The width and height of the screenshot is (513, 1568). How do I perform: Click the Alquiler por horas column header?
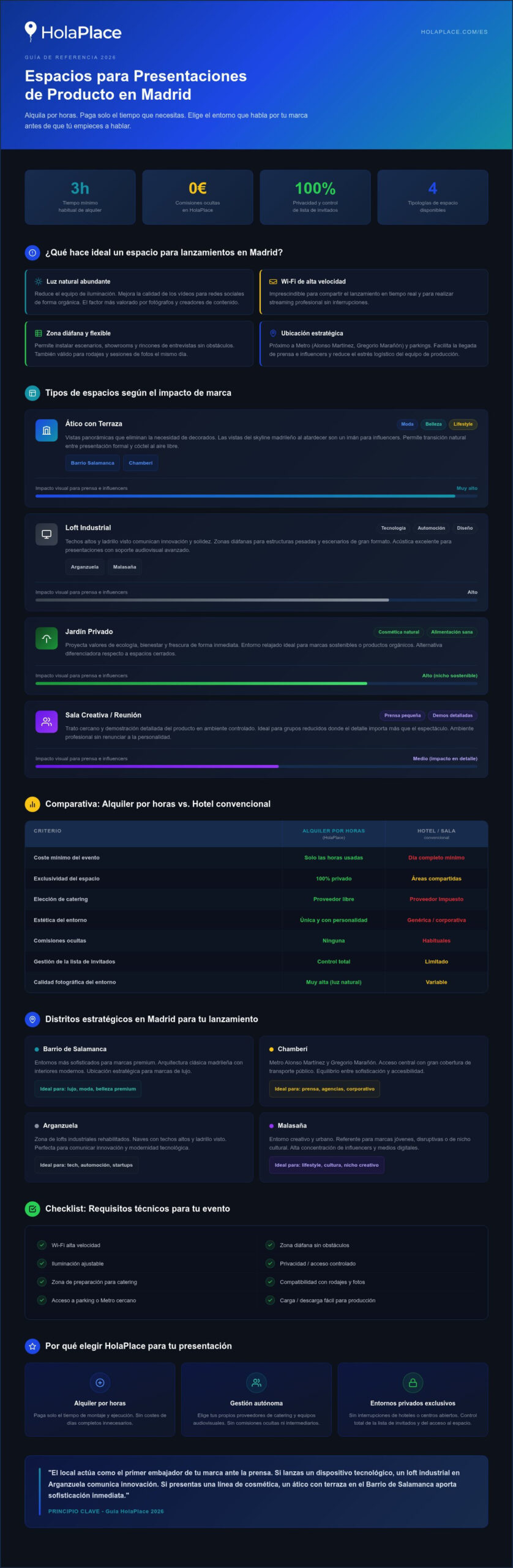click(334, 834)
